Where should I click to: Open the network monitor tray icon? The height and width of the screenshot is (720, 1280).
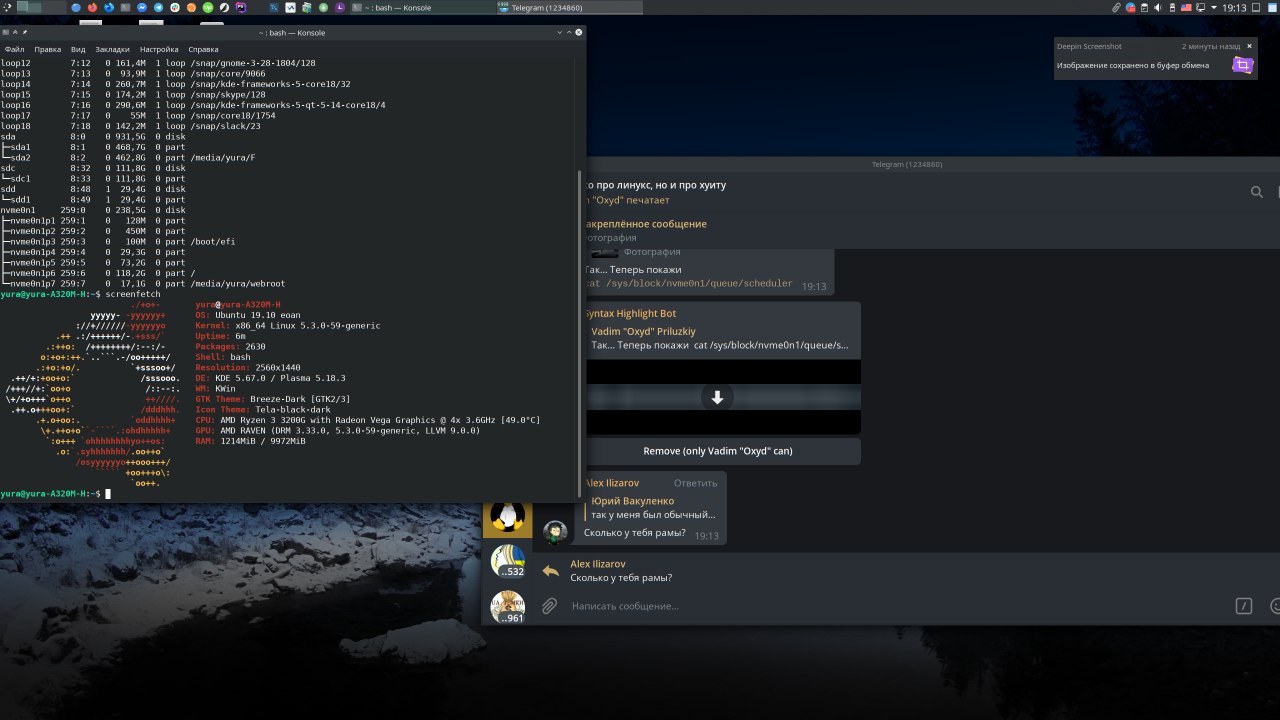click(1200, 7)
